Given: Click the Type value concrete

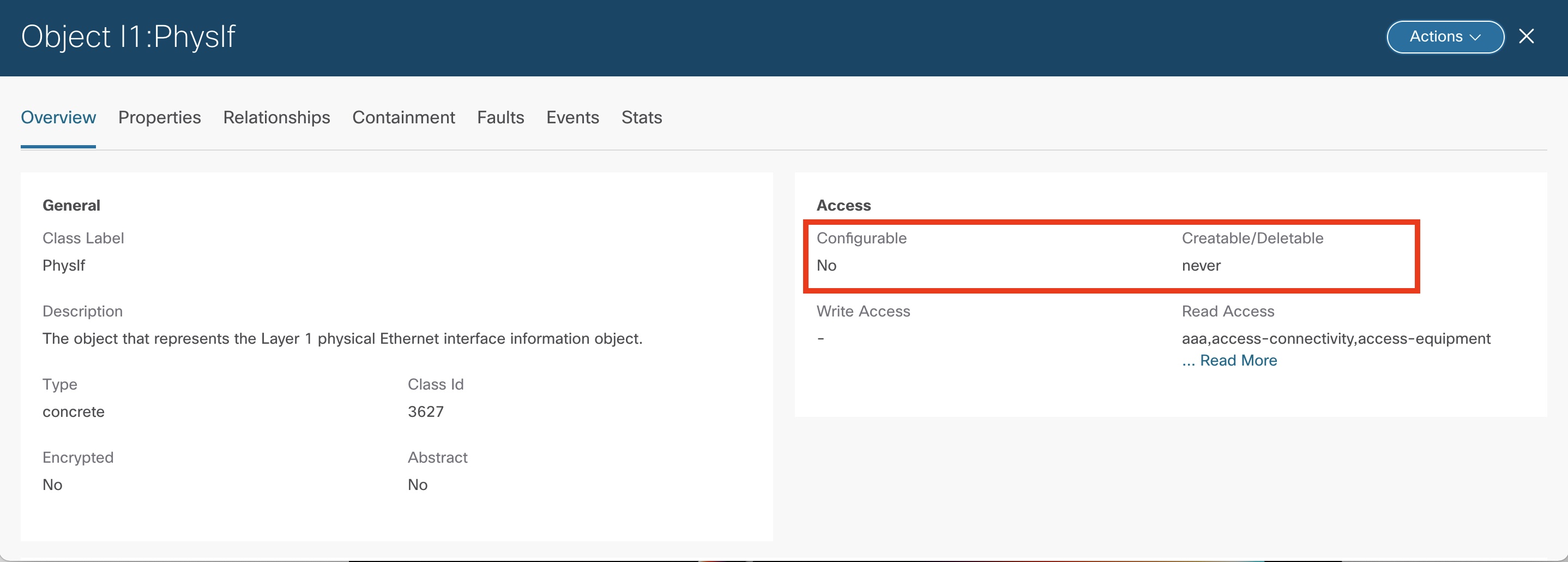Looking at the screenshot, I should [x=74, y=411].
